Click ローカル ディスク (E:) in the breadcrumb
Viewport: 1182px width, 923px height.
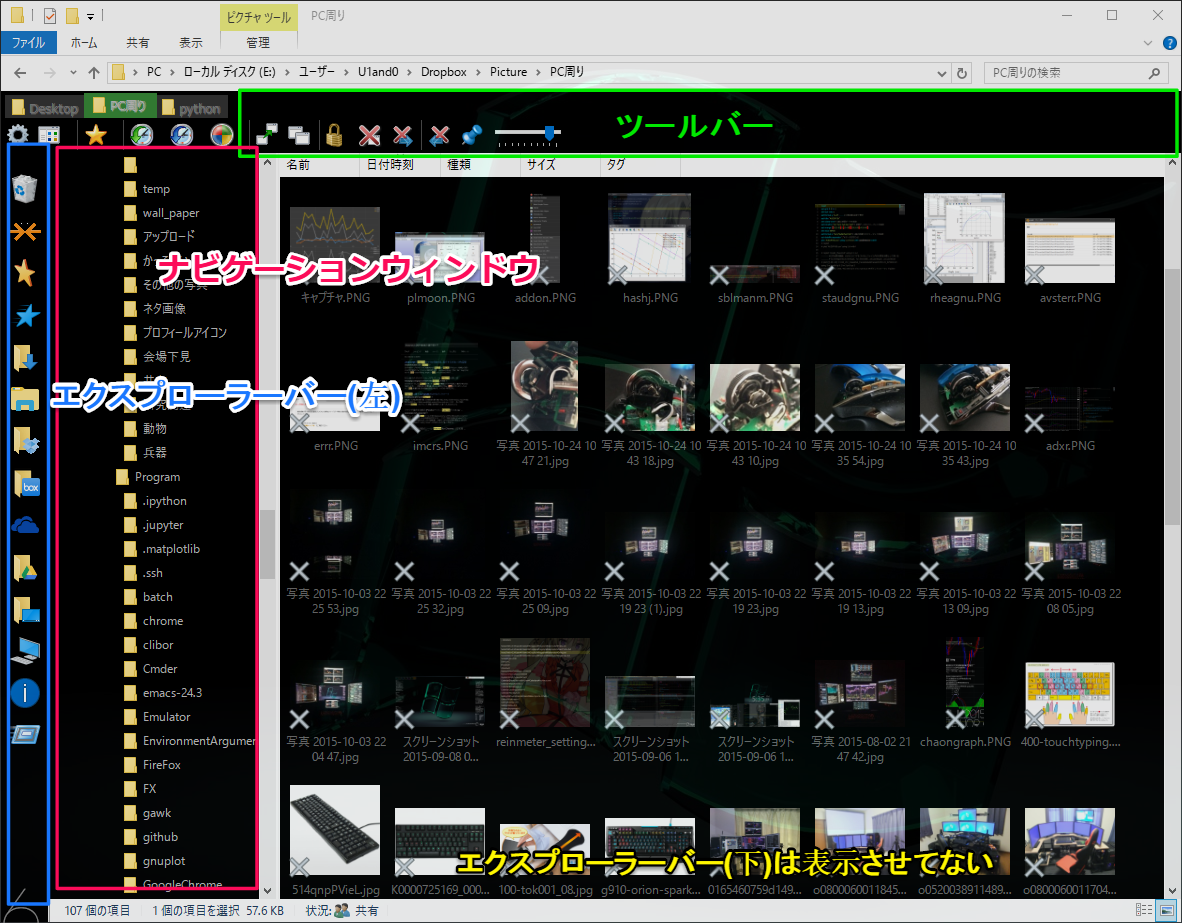(230, 72)
